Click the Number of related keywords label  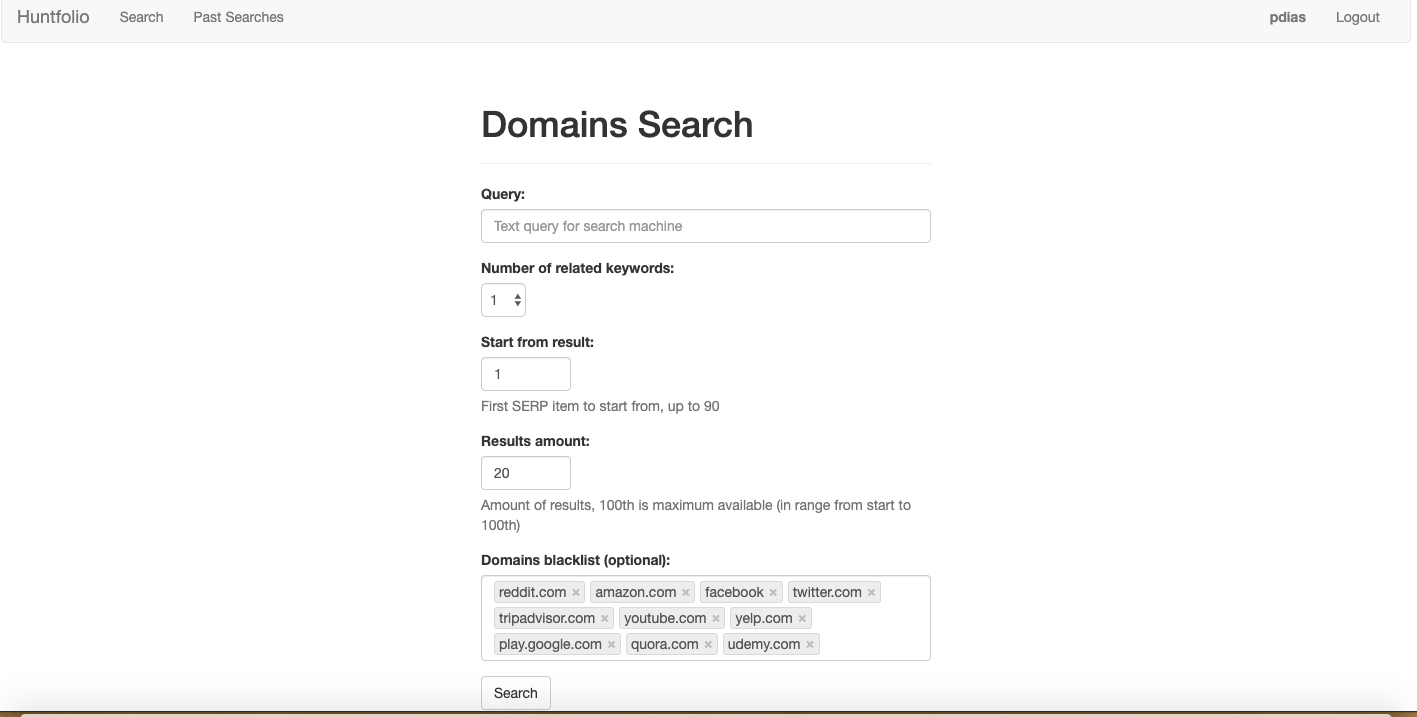578,268
